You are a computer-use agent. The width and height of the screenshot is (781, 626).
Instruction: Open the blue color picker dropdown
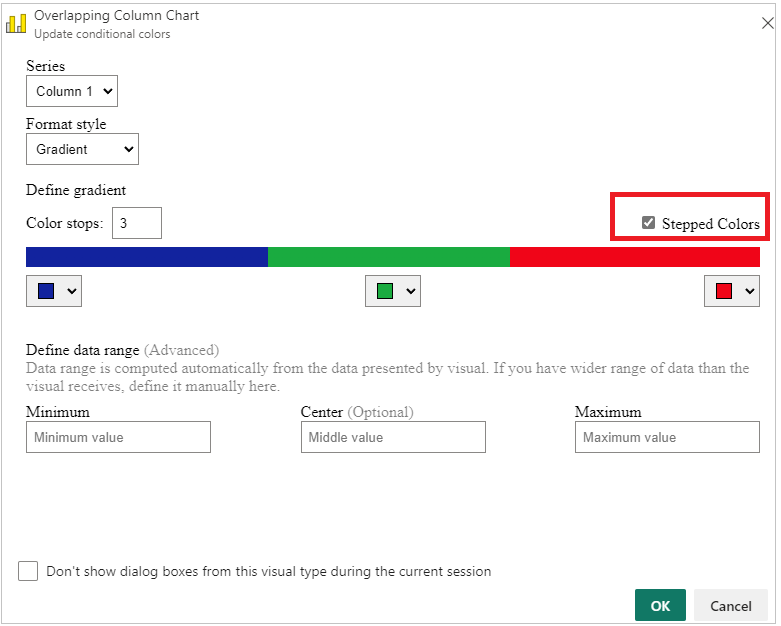[x=54, y=291]
